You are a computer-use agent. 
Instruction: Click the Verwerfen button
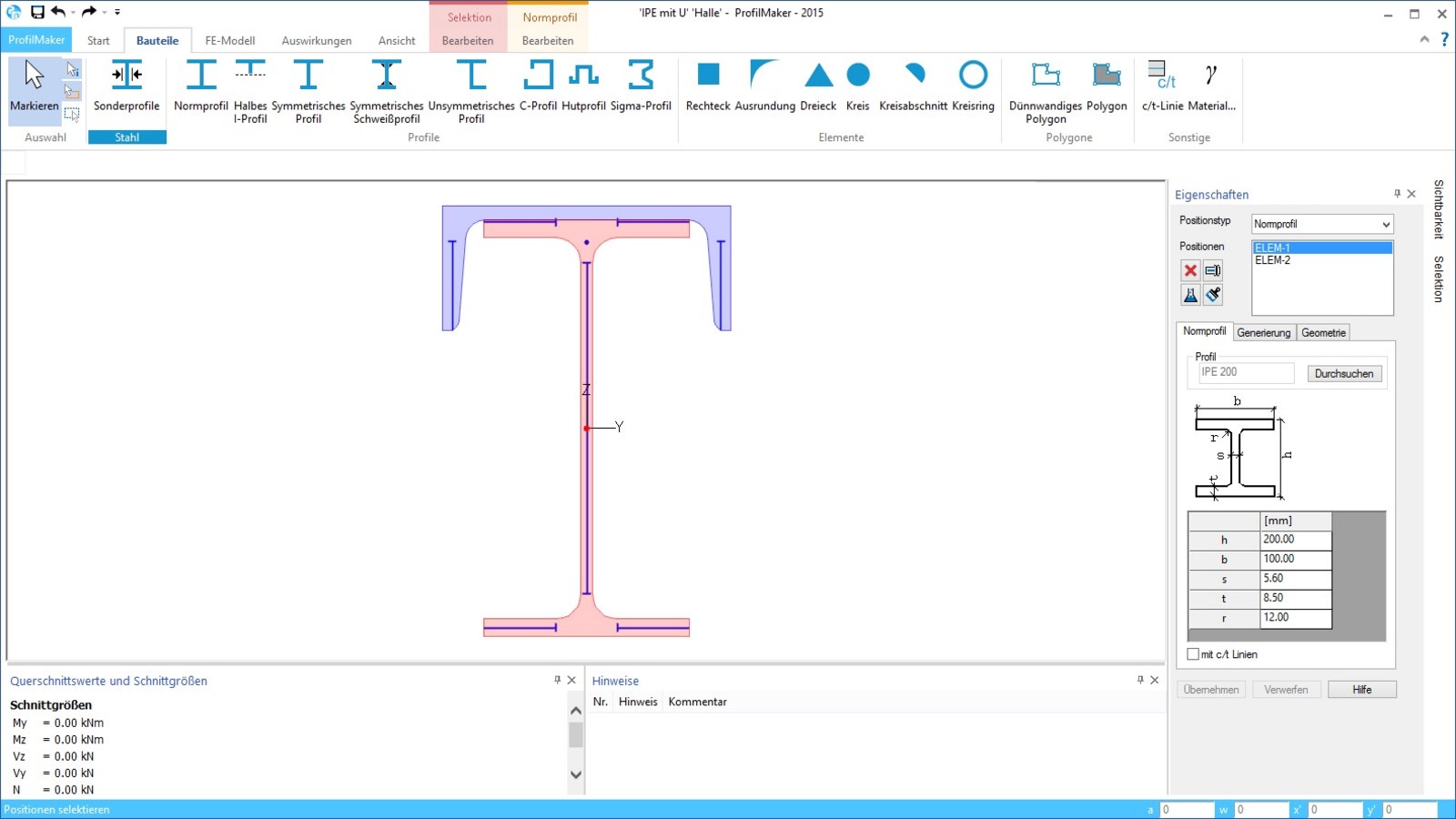click(1286, 690)
